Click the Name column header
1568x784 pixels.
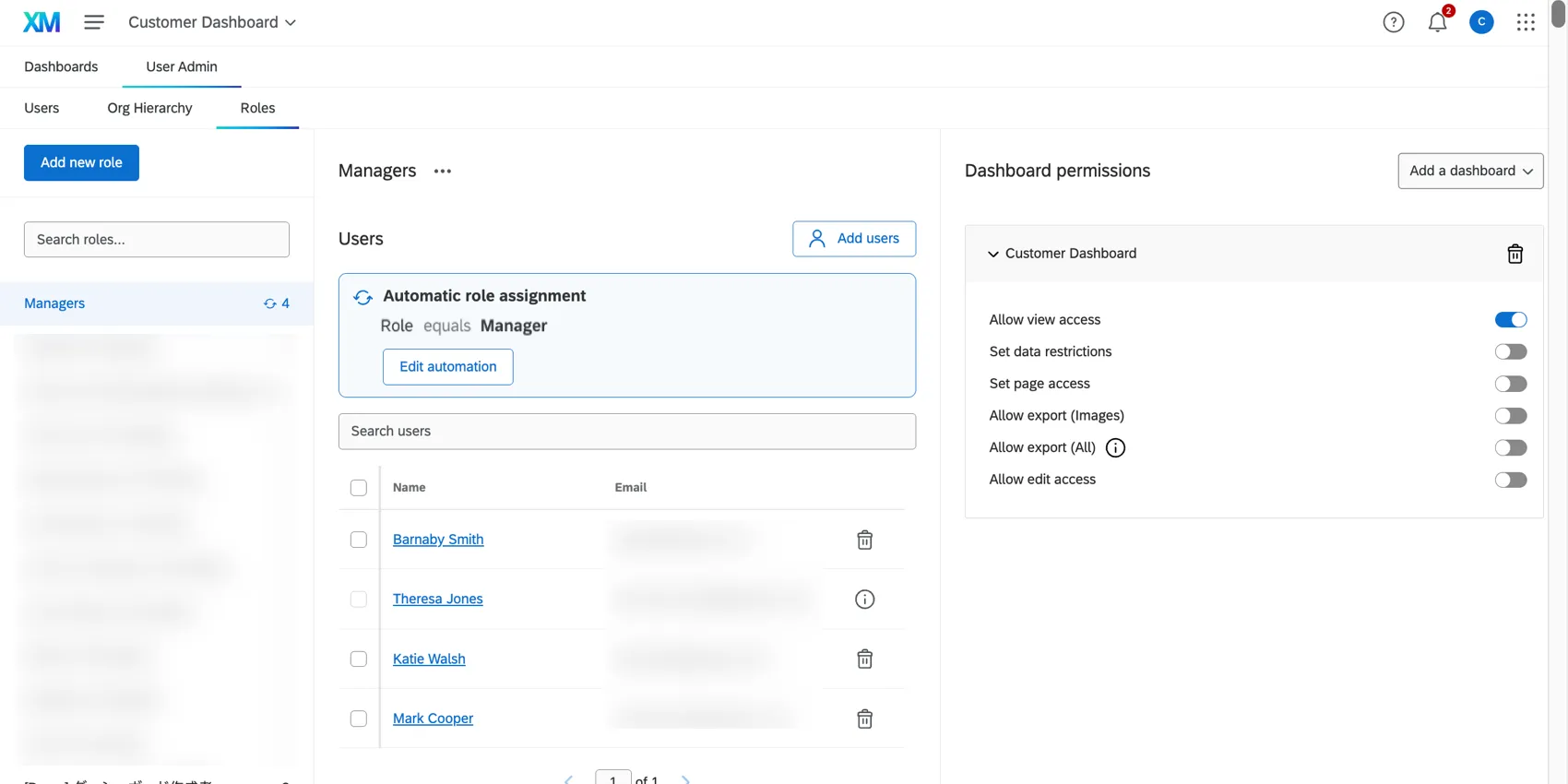point(410,488)
